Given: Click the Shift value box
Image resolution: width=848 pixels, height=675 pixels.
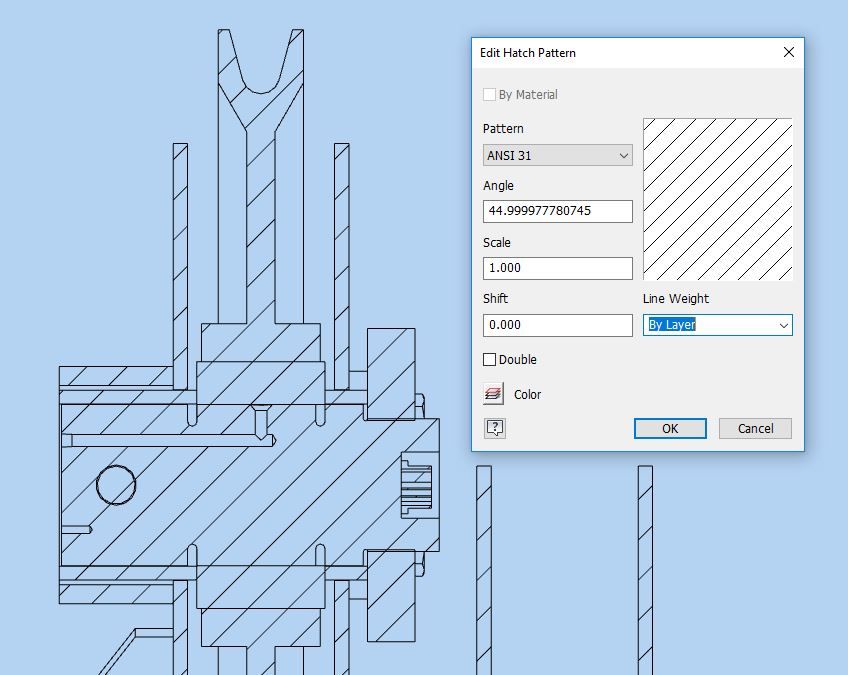Looking at the screenshot, I should click(557, 325).
